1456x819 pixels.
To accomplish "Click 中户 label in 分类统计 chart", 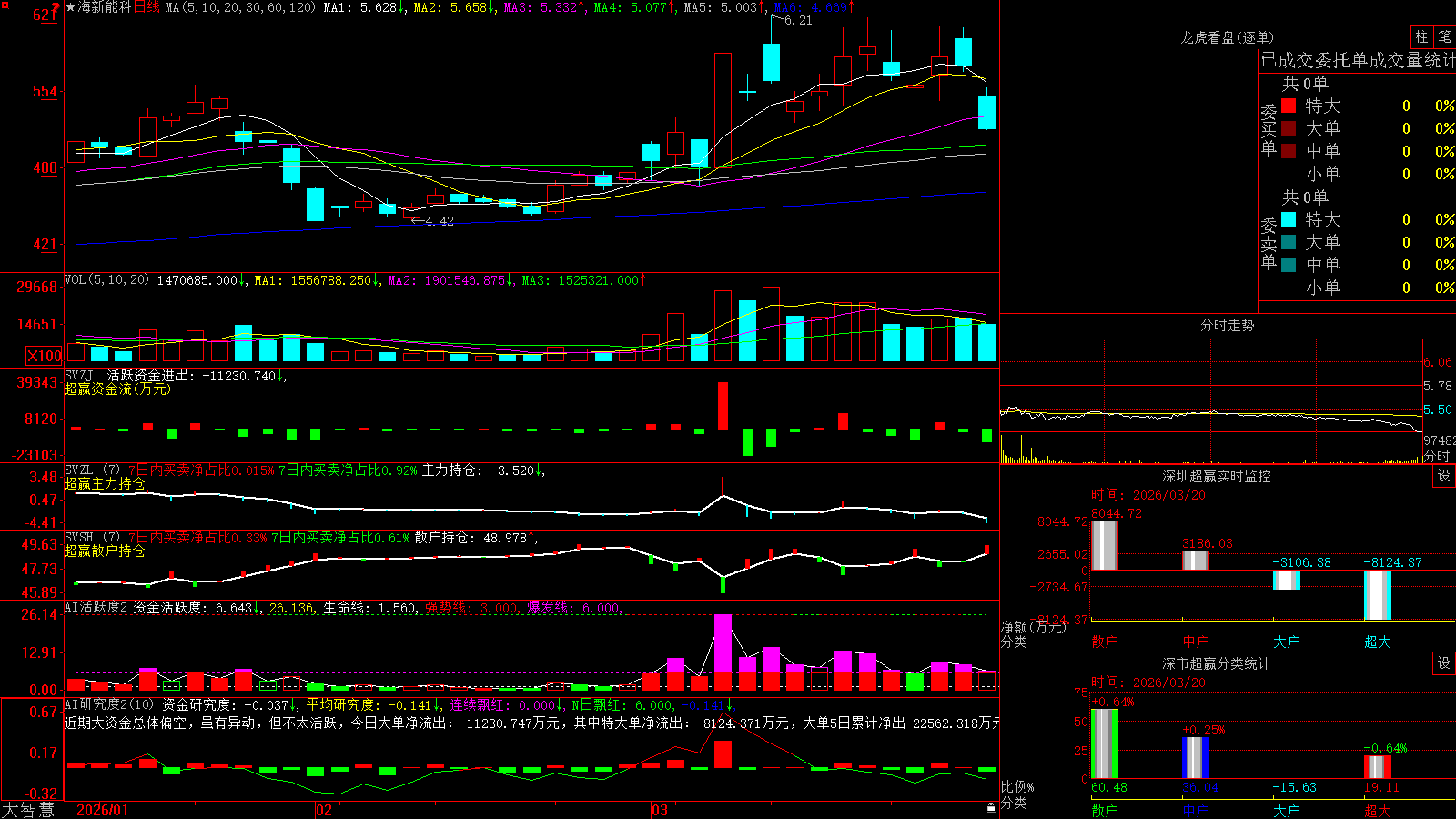I will coord(1196,811).
